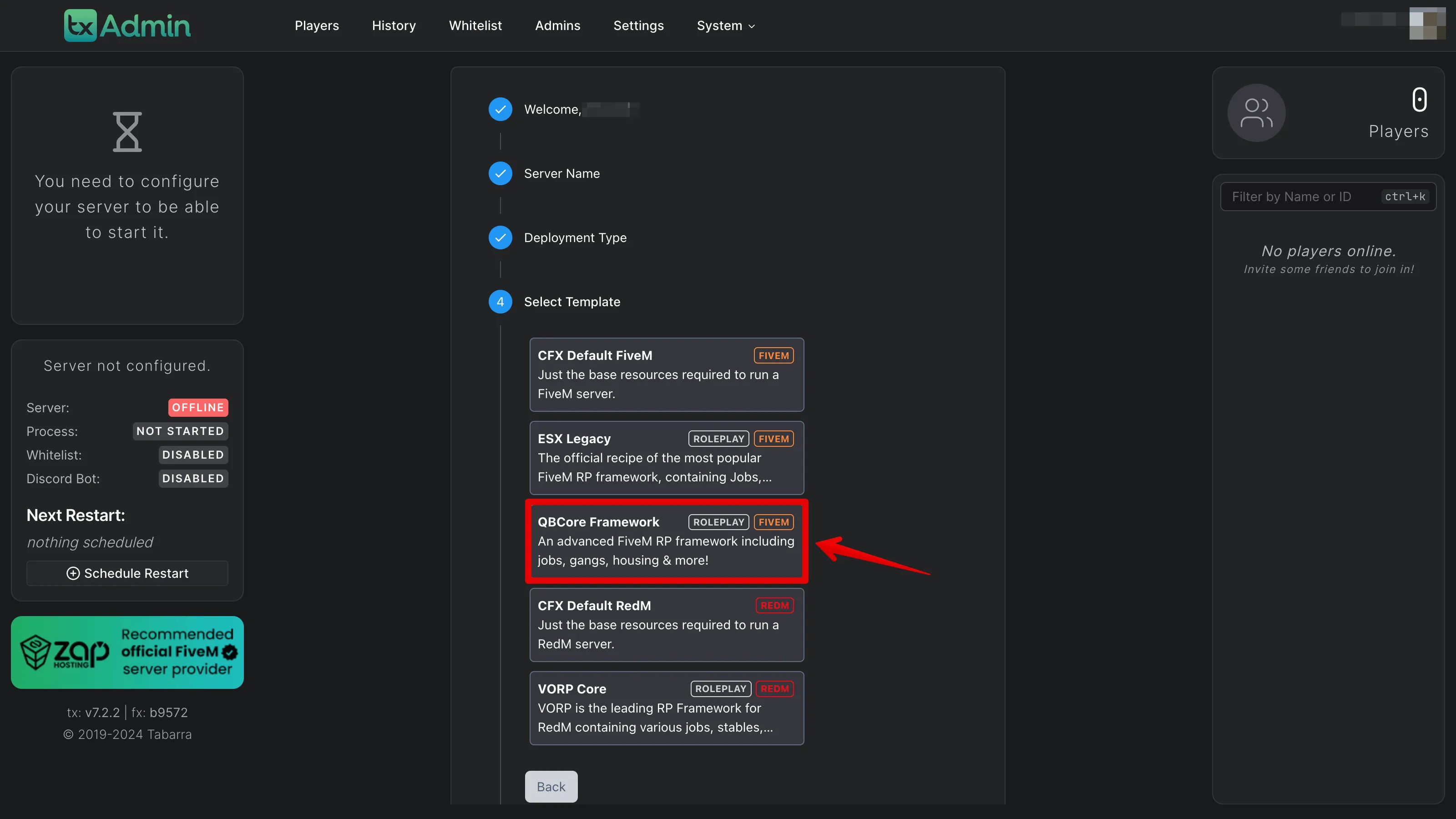Viewport: 1456px width, 819px height.
Task: Open the History page
Action: [394, 25]
